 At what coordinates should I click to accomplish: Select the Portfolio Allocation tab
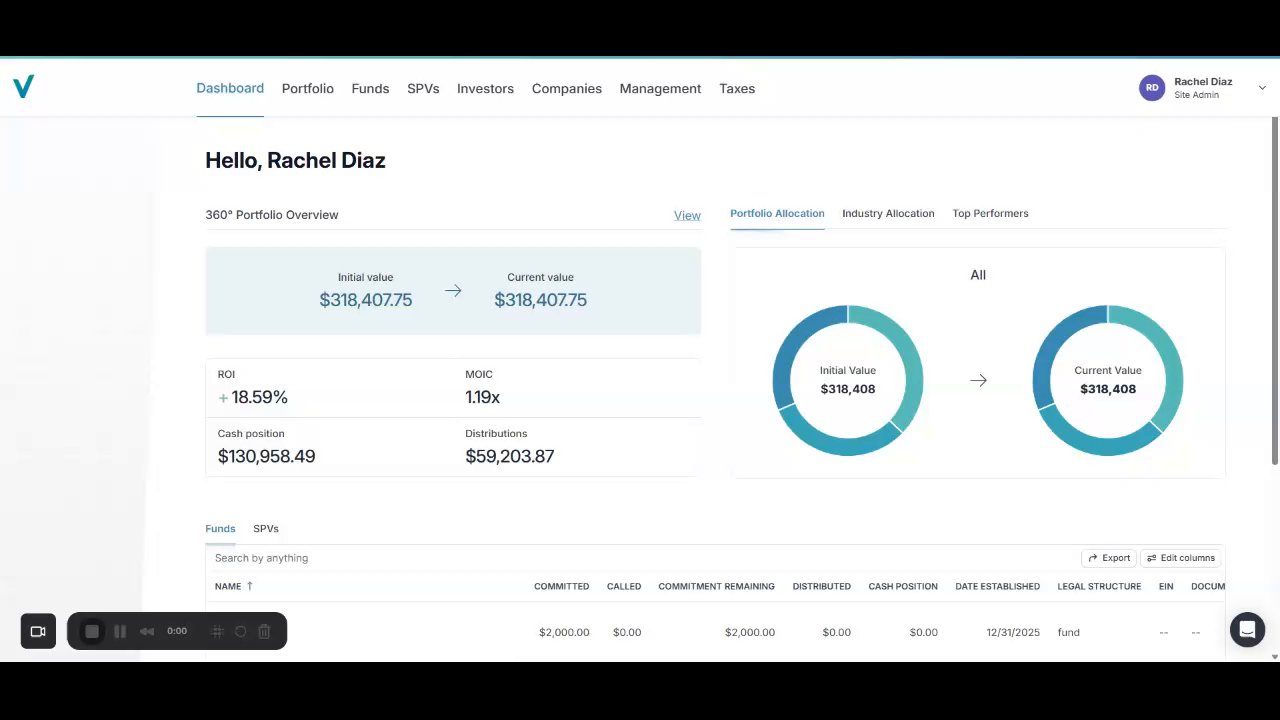[x=777, y=213]
